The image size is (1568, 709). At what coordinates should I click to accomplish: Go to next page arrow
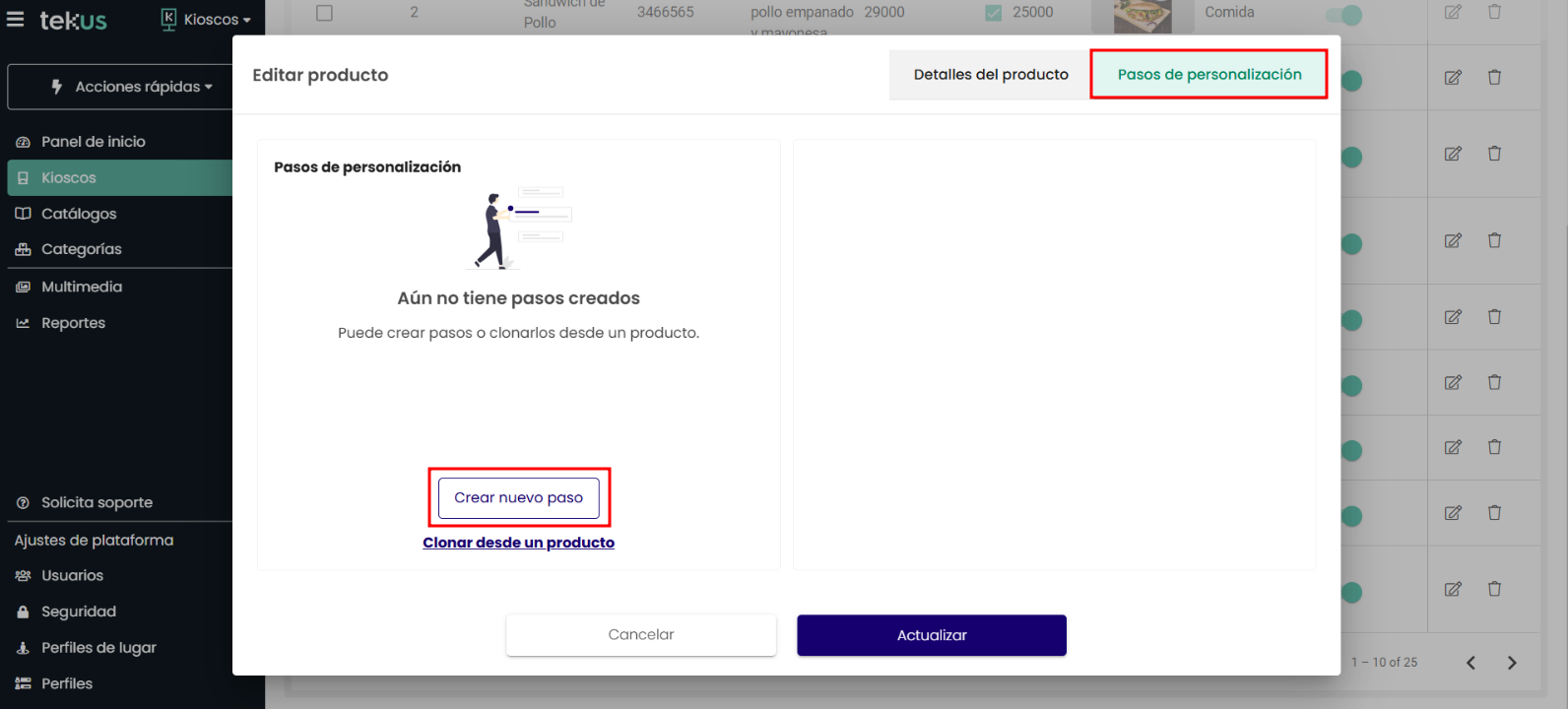coord(1512,663)
